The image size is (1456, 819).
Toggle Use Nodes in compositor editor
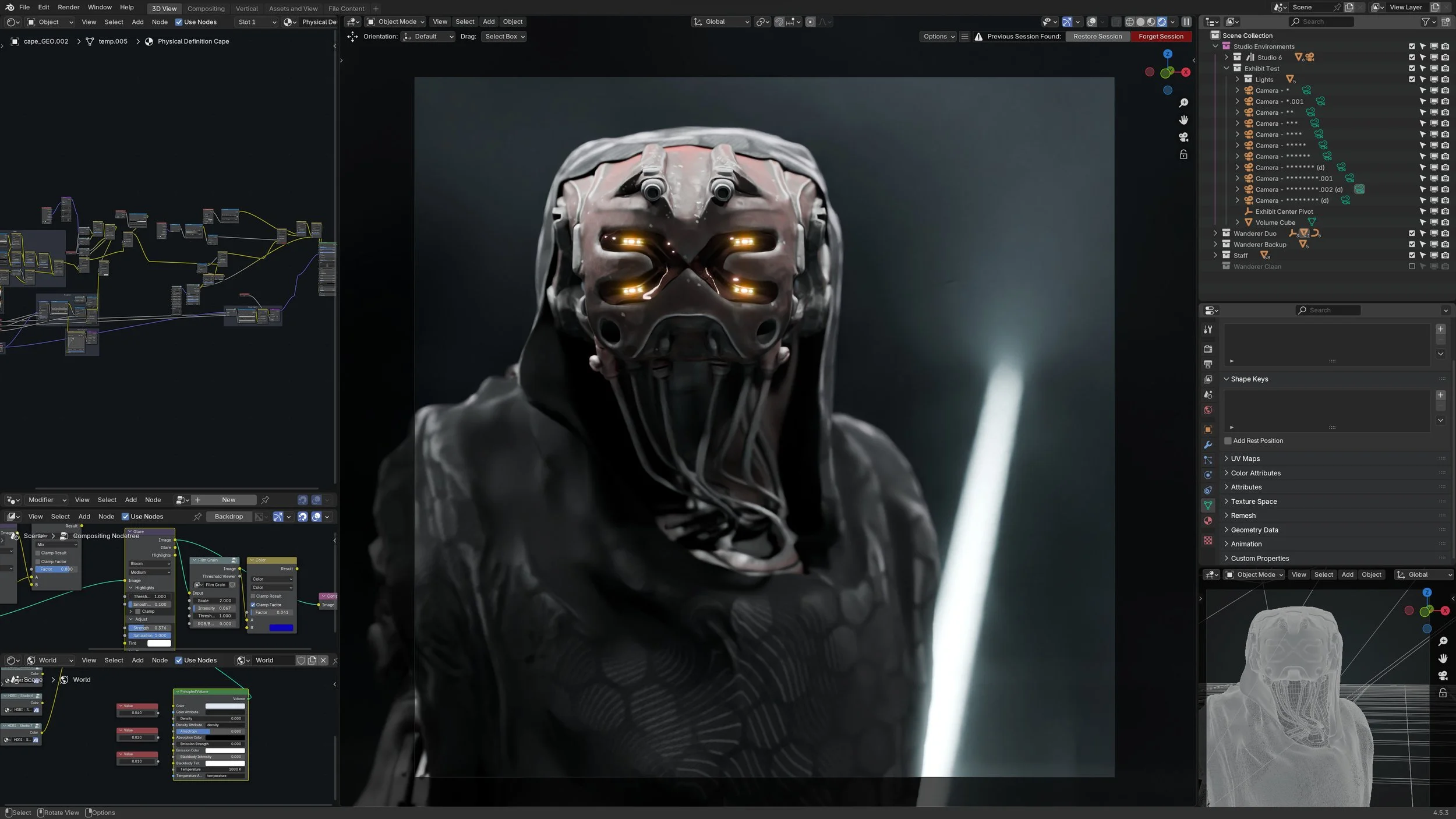pyautogui.click(x=125, y=517)
